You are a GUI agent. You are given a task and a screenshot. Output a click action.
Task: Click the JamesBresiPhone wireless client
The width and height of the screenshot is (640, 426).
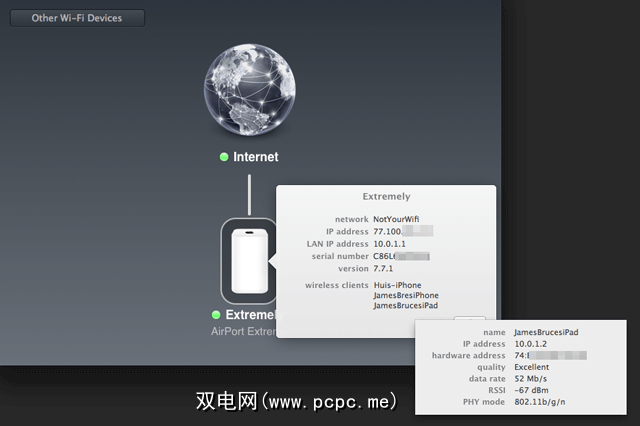pos(406,295)
